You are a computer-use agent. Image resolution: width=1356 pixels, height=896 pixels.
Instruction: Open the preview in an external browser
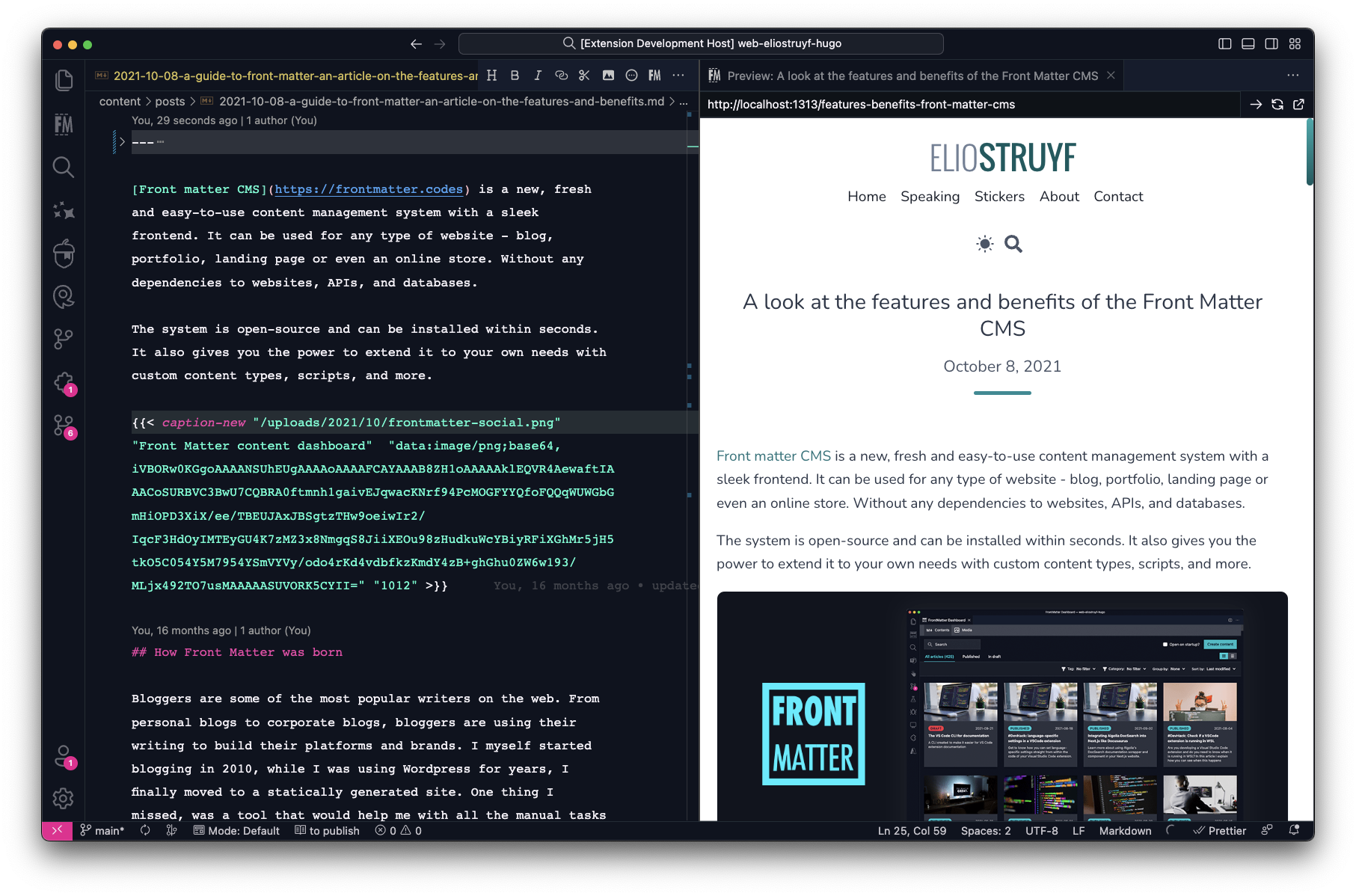(x=1299, y=105)
